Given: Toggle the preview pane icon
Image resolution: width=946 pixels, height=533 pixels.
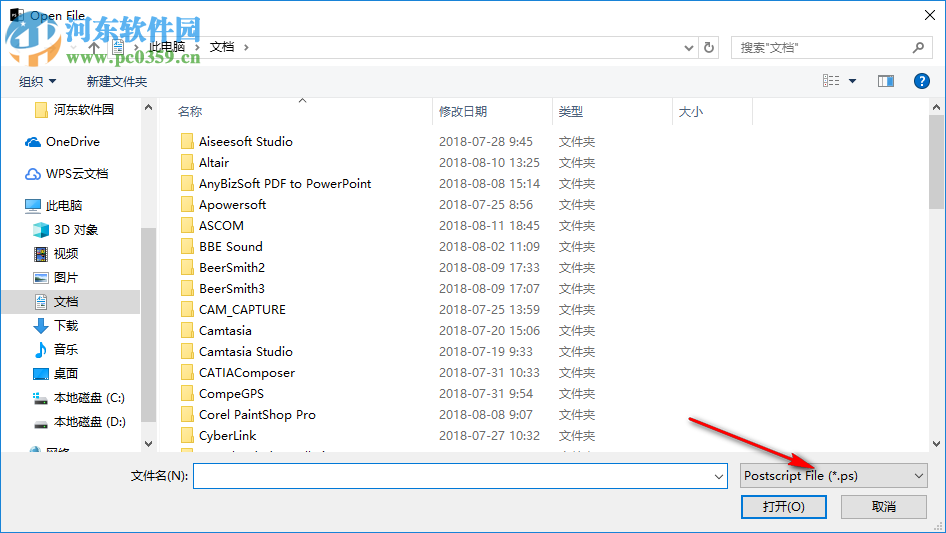Looking at the screenshot, I should [886, 81].
